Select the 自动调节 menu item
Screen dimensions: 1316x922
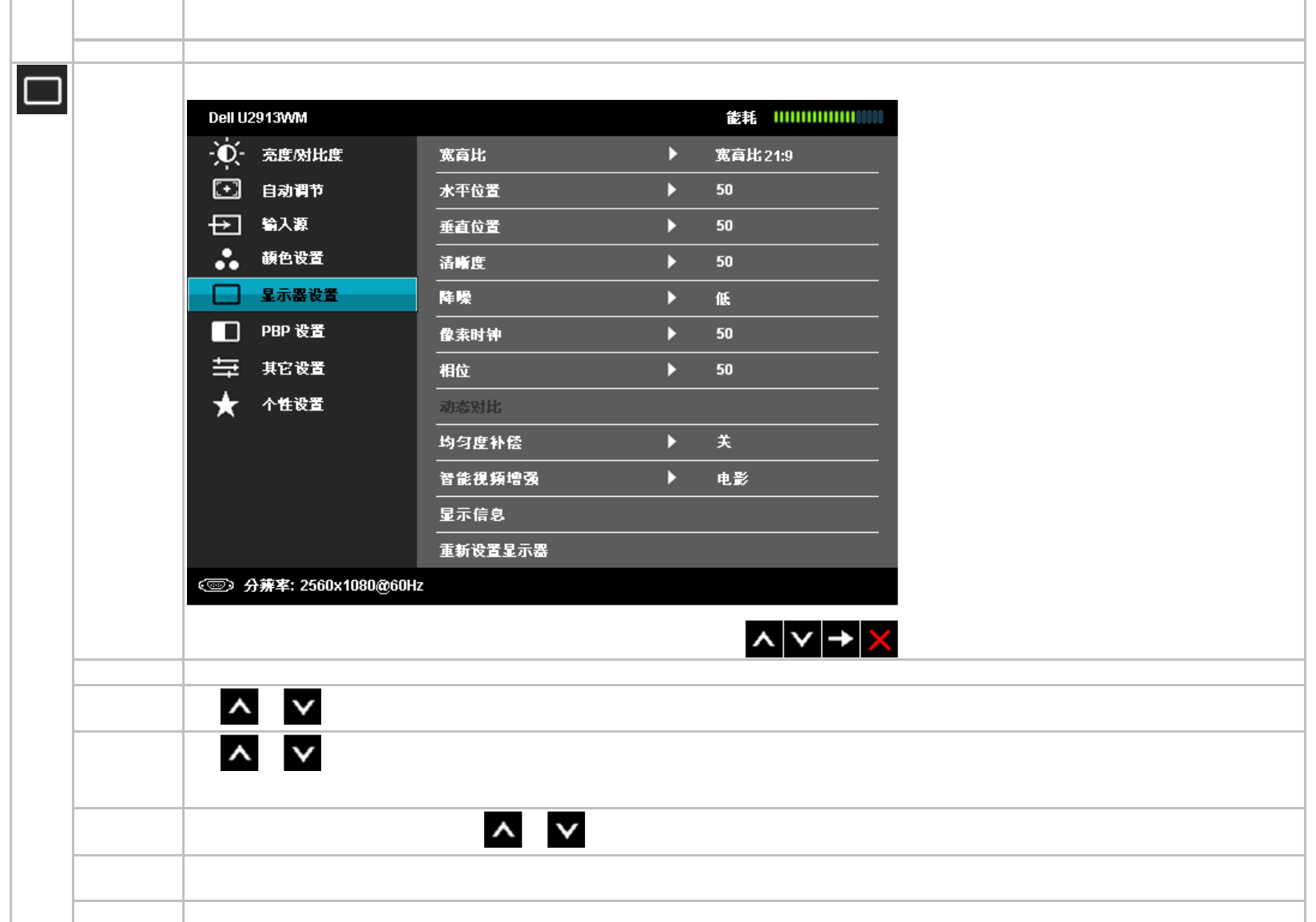point(302,190)
